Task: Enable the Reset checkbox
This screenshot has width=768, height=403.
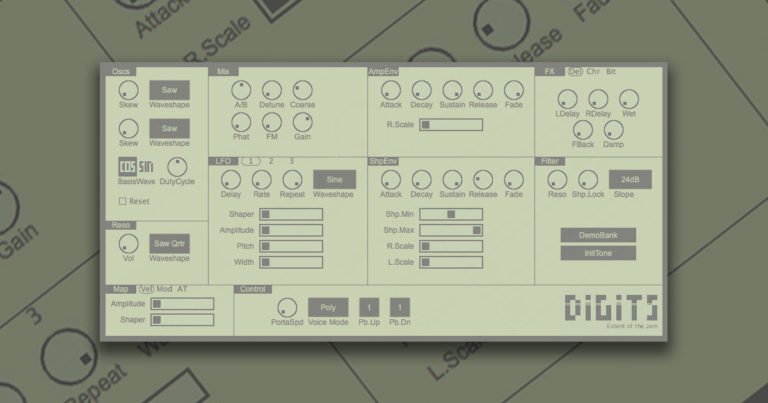Action: tap(122, 201)
